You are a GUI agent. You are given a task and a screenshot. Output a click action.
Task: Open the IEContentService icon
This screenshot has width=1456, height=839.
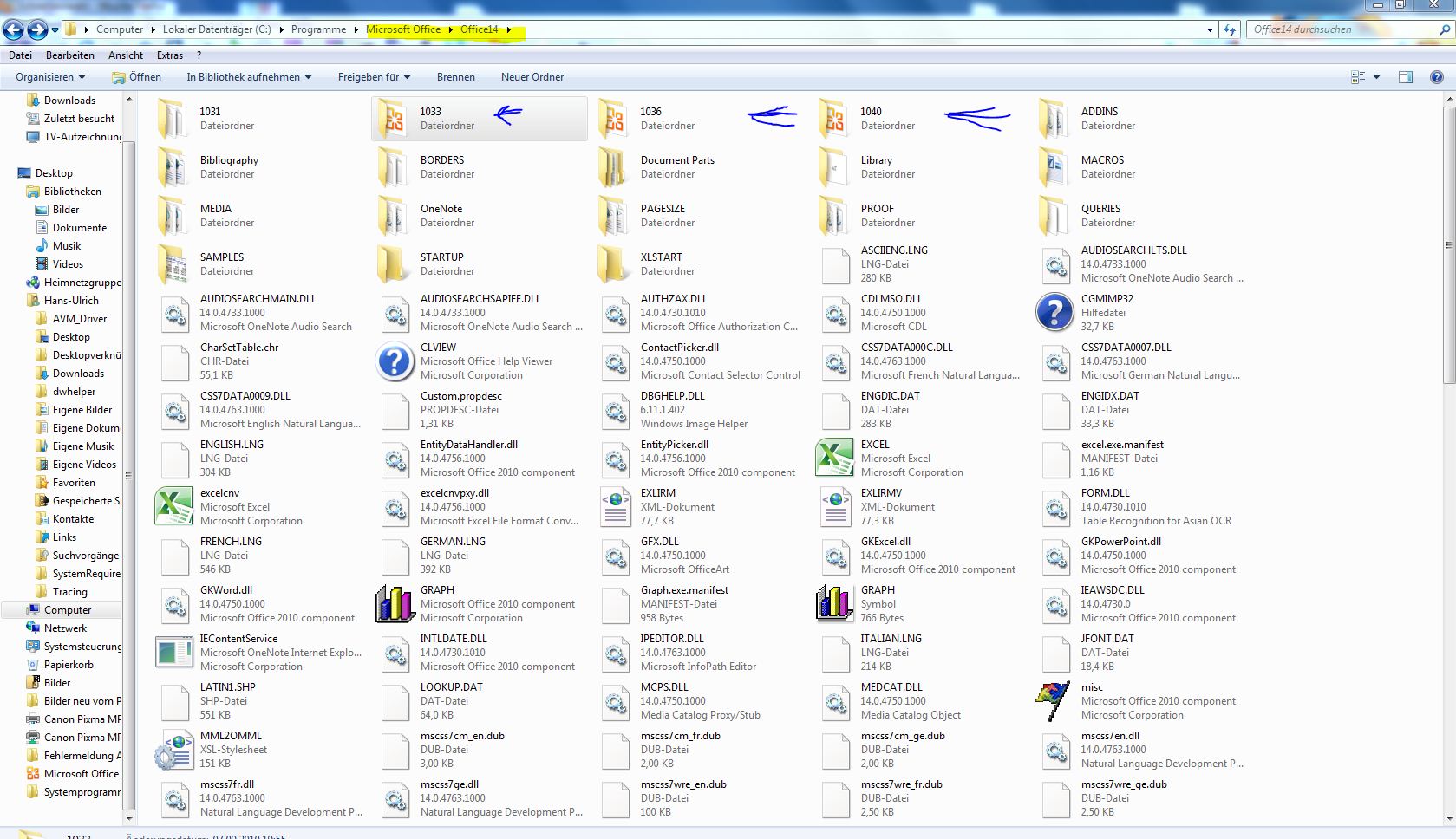pos(173,652)
